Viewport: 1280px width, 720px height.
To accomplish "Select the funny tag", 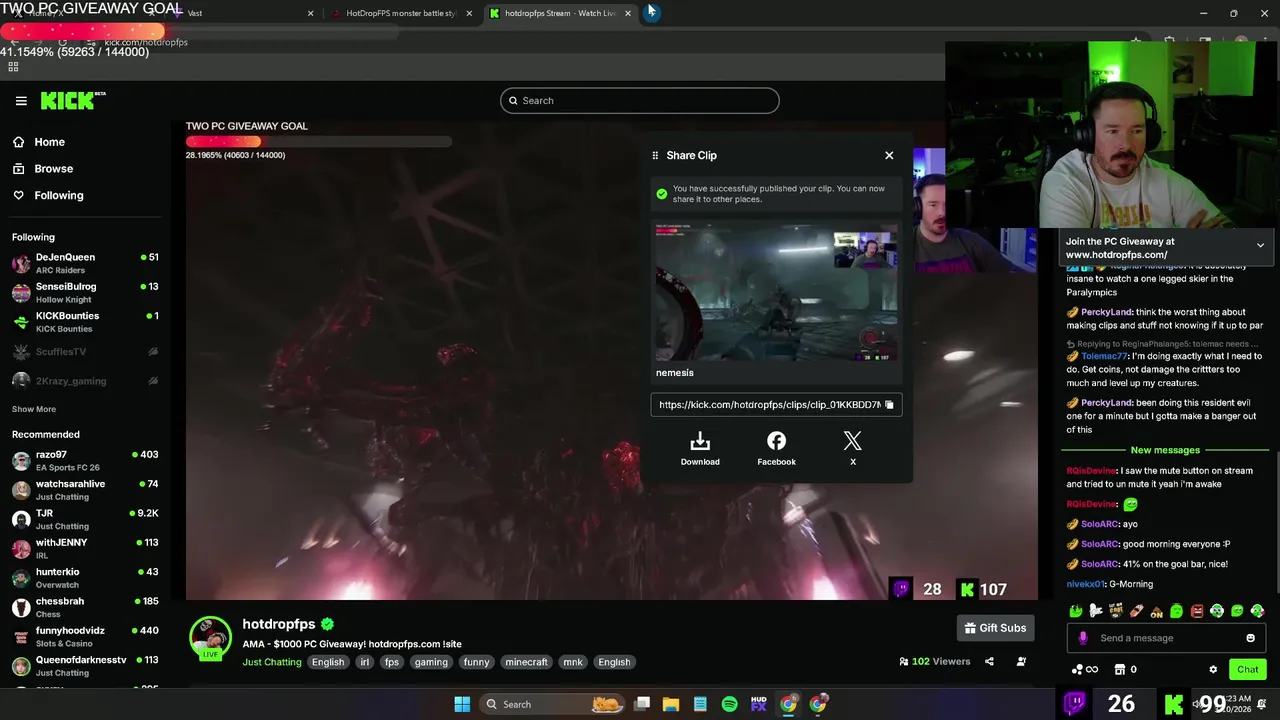I will 477,662.
